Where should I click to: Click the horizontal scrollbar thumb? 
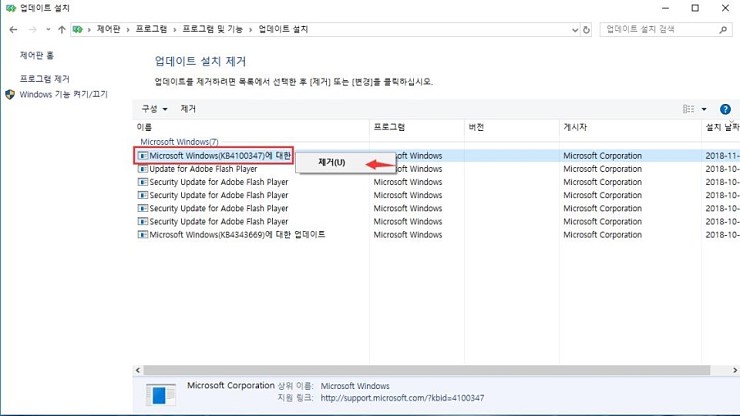[427, 370]
